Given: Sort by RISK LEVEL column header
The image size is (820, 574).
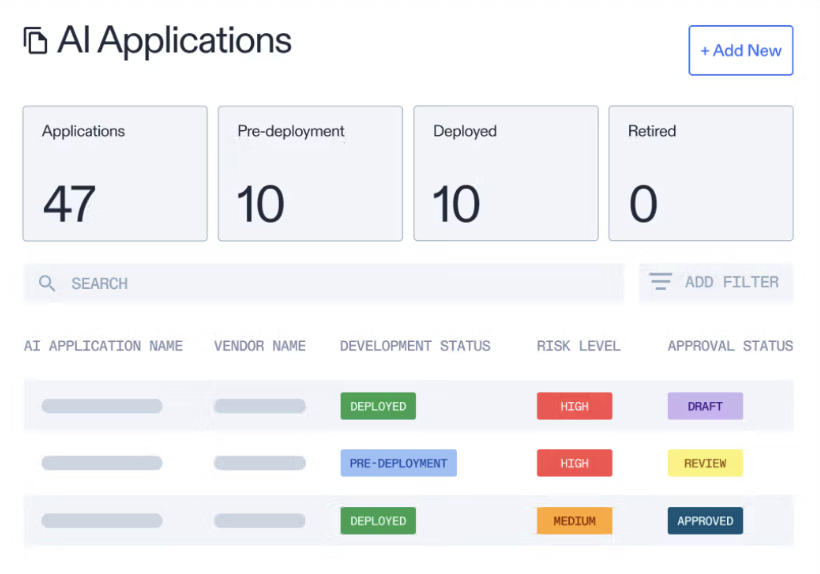Looking at the screenshot, I should (578, 346).
